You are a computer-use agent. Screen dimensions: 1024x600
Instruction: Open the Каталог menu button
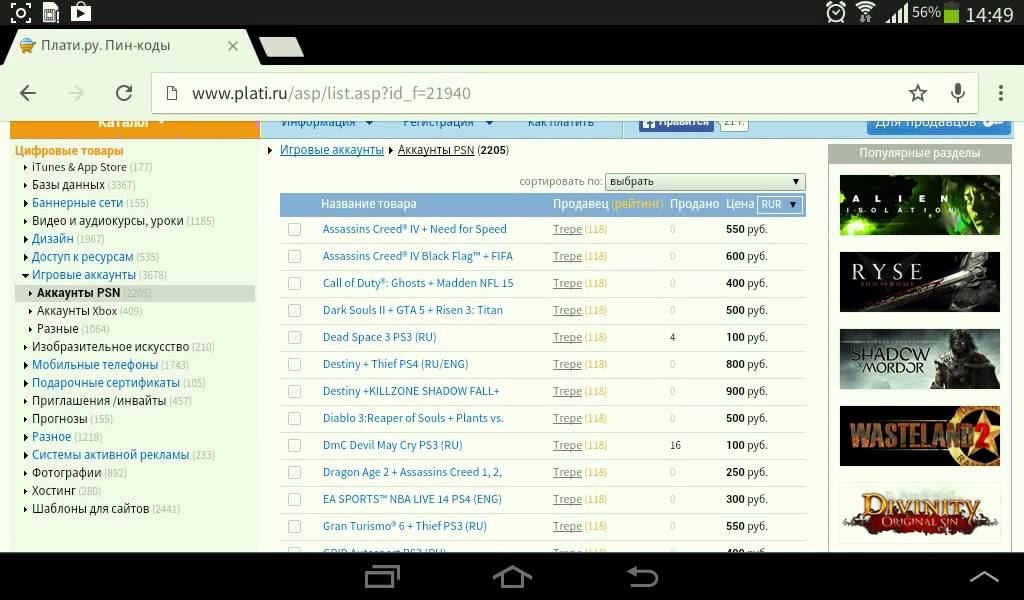135,129
